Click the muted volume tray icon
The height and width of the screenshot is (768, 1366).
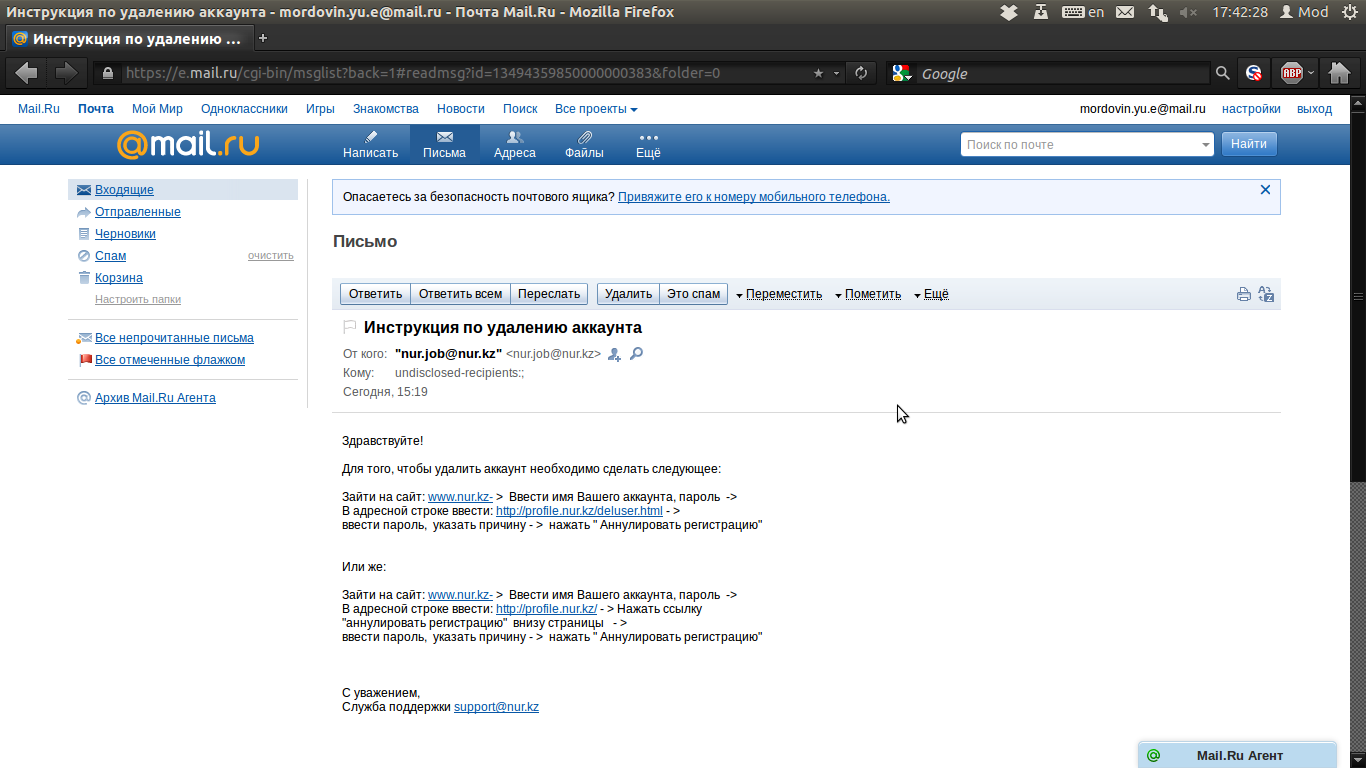(1188, 12)
